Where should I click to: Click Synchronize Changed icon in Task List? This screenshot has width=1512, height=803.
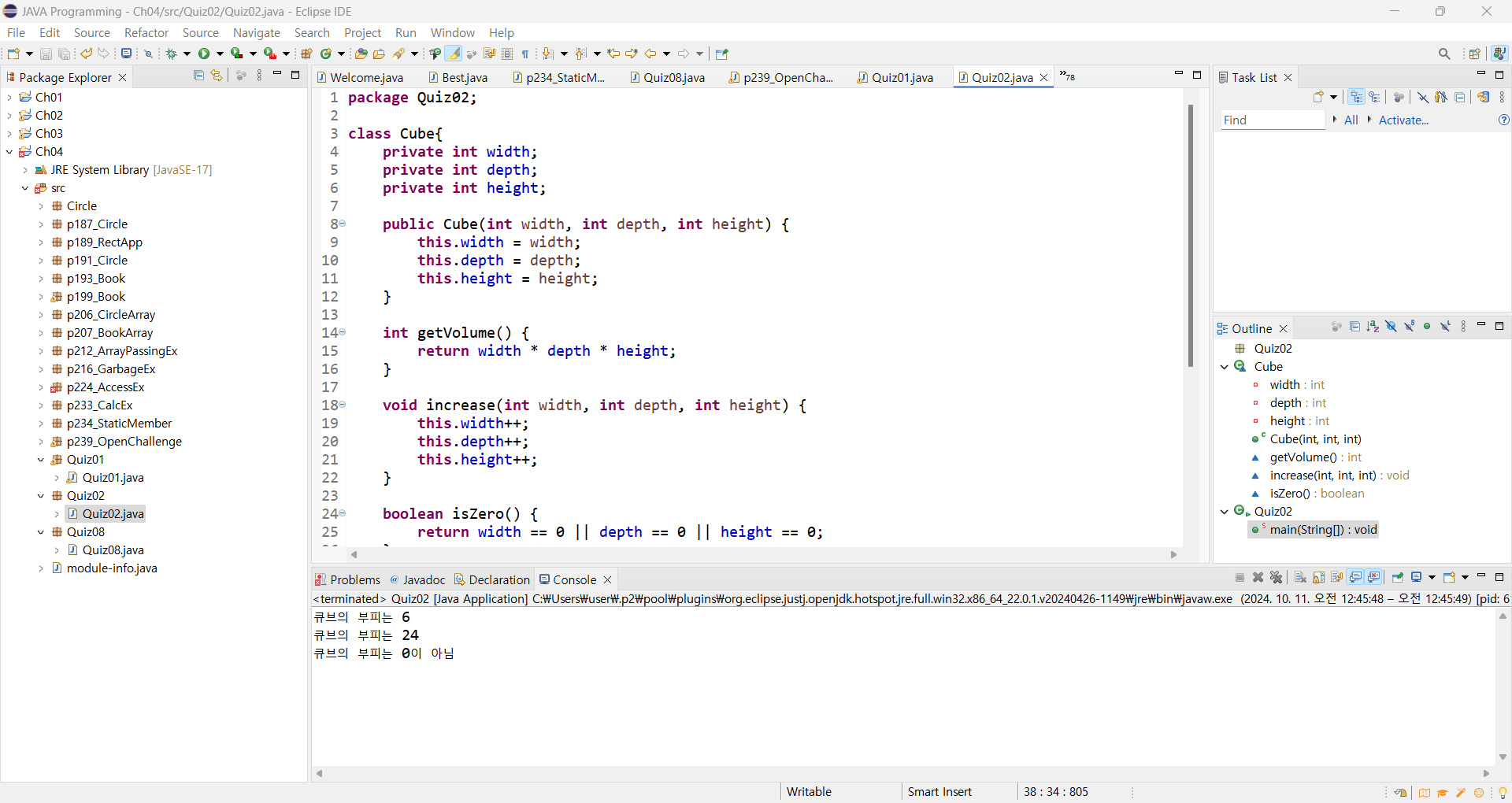pos(1484,97)
